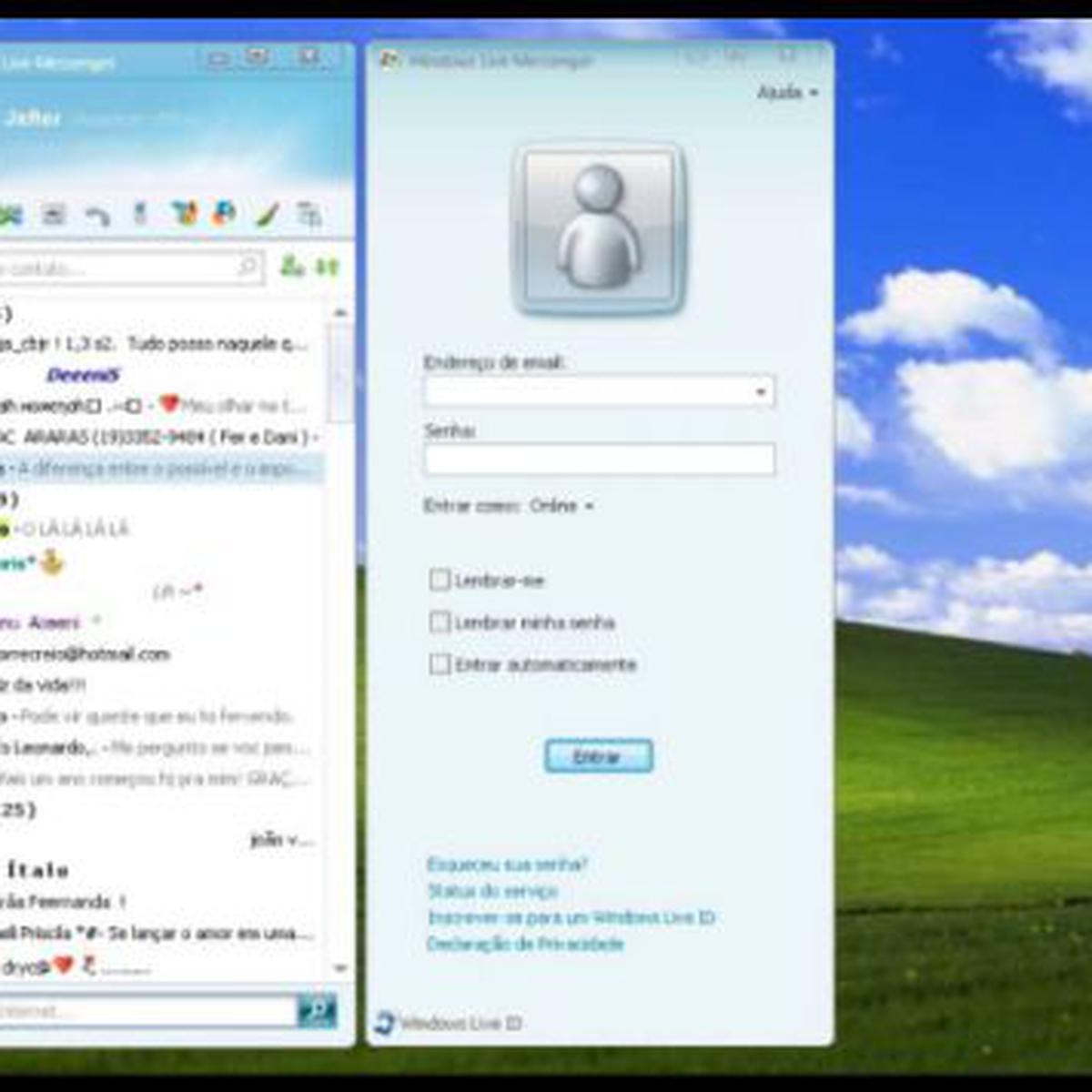Select the contact ending 'da vida!!!'
The width and height of the screenshot is (1092, 1092).
[x=161, y=684]
